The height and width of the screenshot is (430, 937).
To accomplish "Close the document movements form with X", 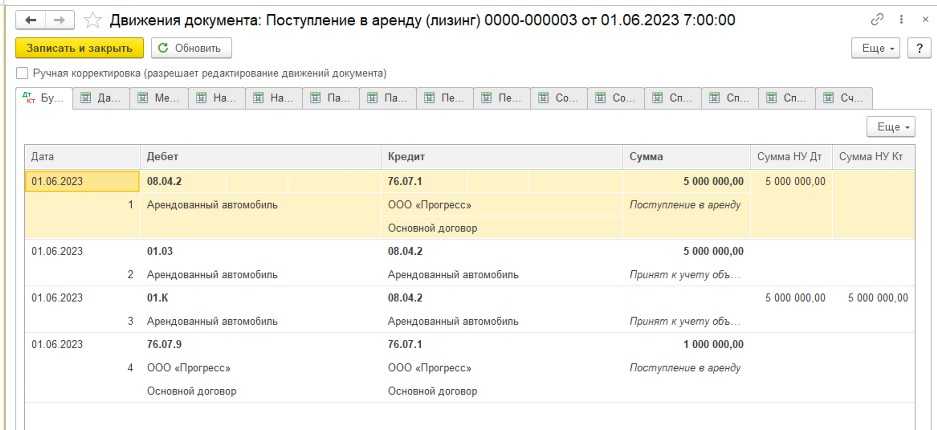I will click(925, 20).
